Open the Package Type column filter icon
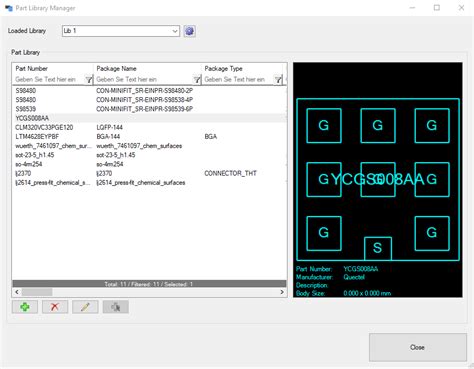474x369 pixels. 278,79
